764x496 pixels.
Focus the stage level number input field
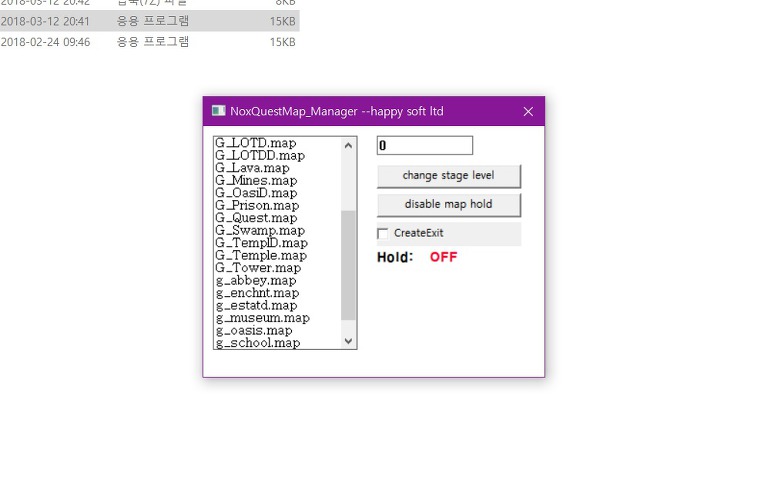click(424, 145)
